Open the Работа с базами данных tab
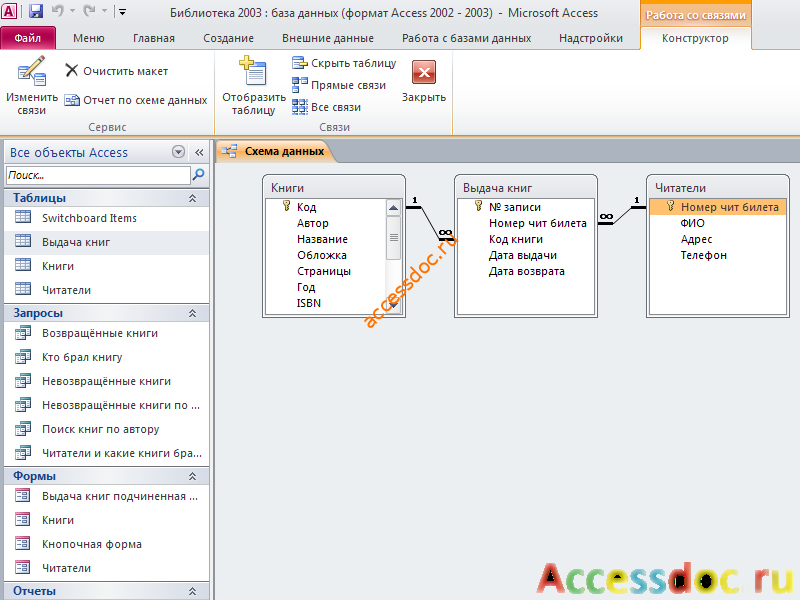Image resolution: width=800 pixels, height=600 pixels. (x=466, y=38)
